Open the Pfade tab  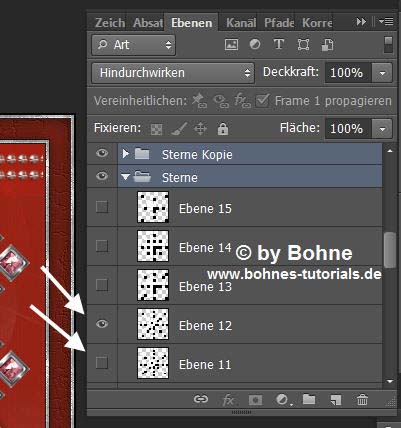[x=279, y=23]
